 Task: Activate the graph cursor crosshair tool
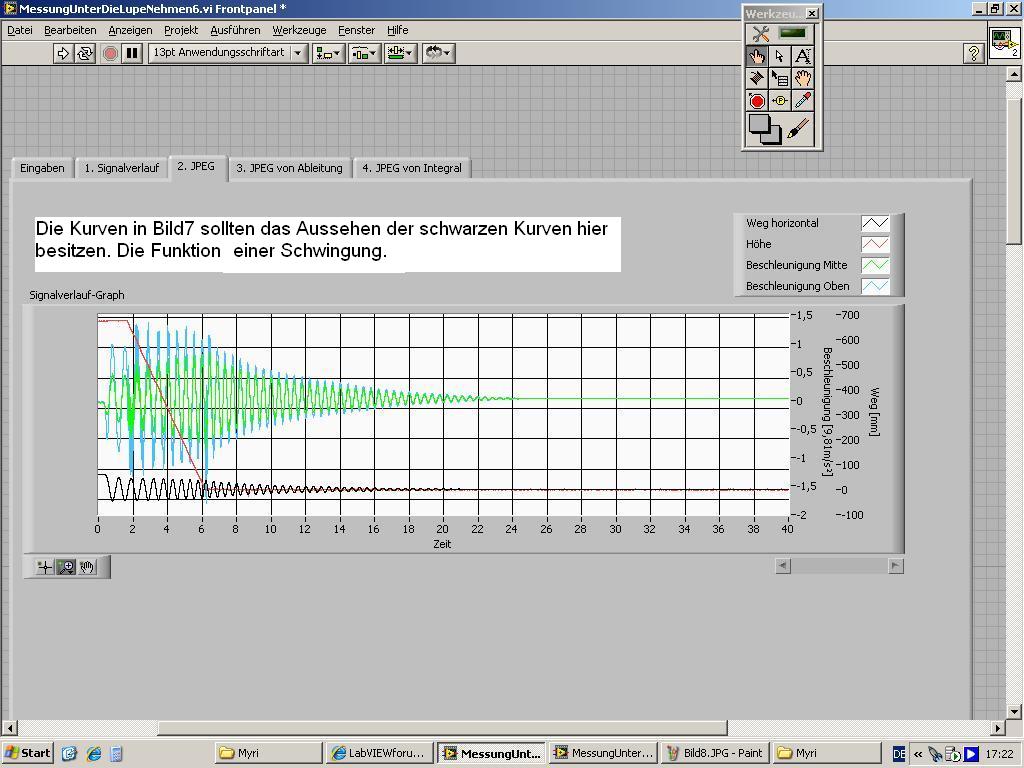coord(44,567)
